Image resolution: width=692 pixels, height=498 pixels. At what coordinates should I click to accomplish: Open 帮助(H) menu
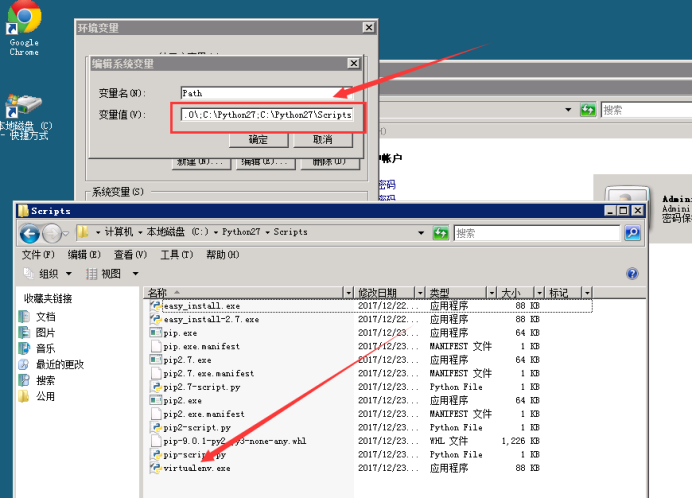click(222, 255)
